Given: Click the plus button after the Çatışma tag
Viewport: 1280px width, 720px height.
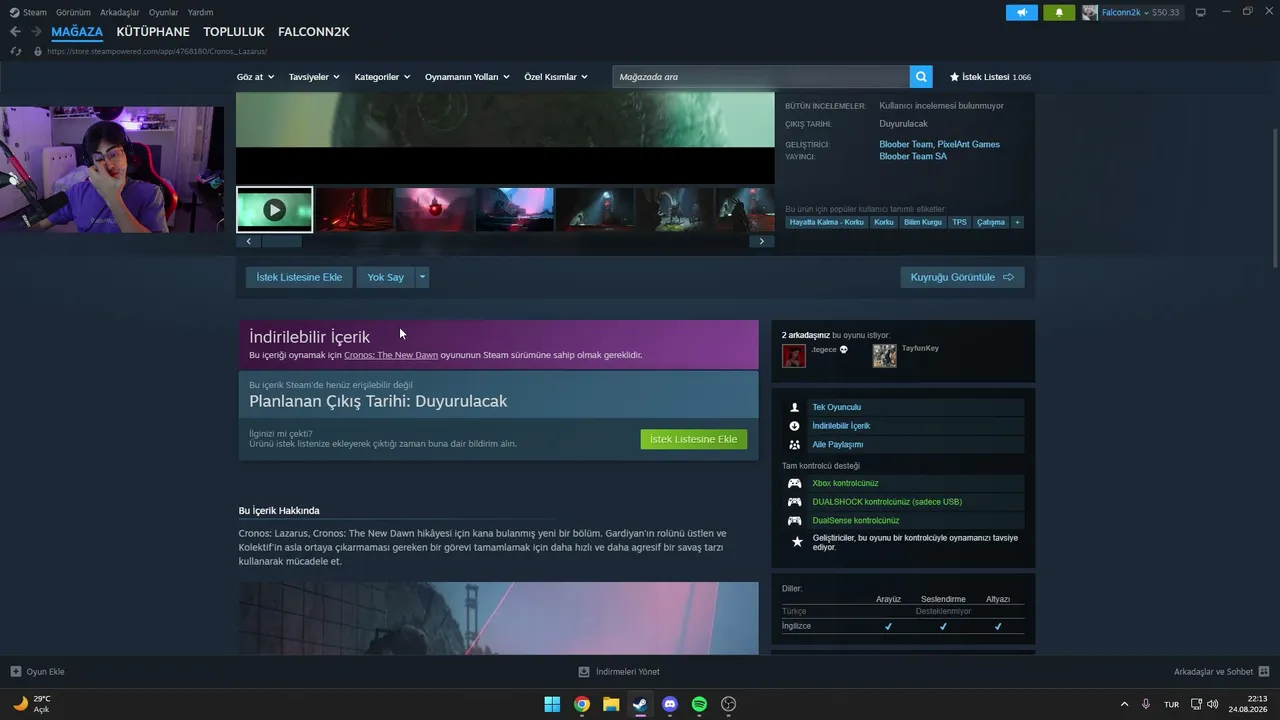Looking at the screenshot, I should pos(1017,222).
